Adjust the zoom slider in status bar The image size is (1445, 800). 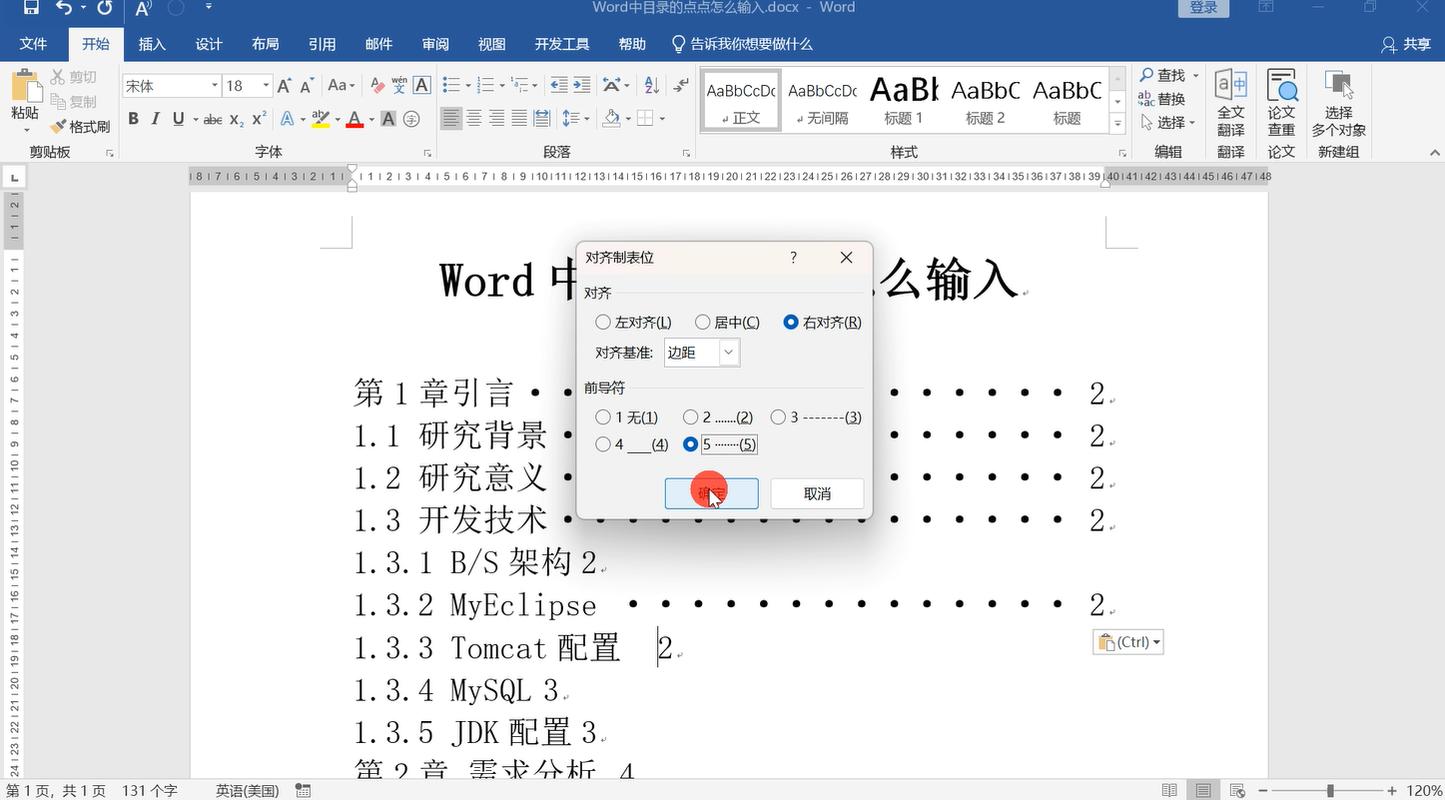pyautogui.click(x=1330, y=790)
